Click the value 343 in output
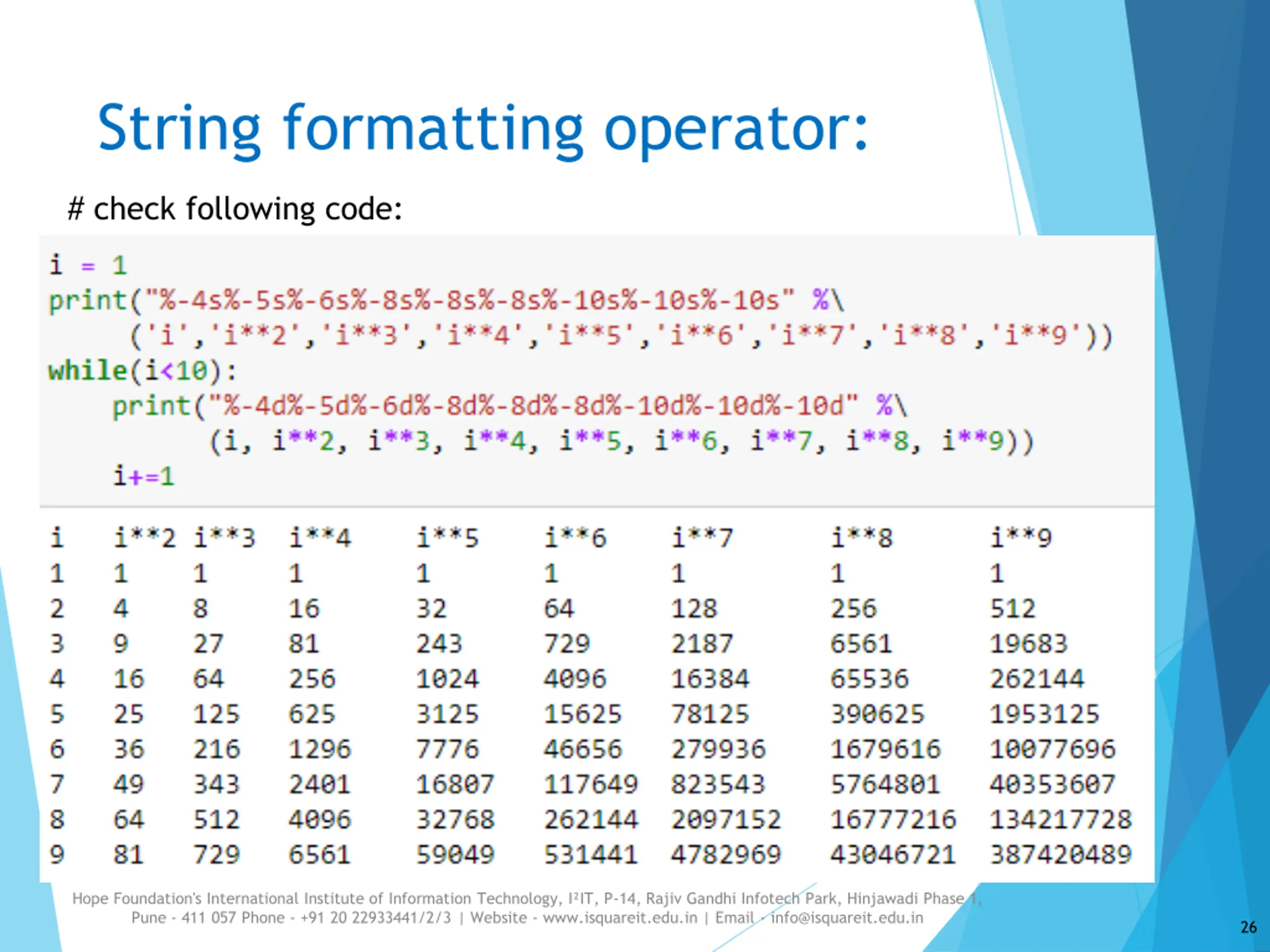 (x=216, y=784)
